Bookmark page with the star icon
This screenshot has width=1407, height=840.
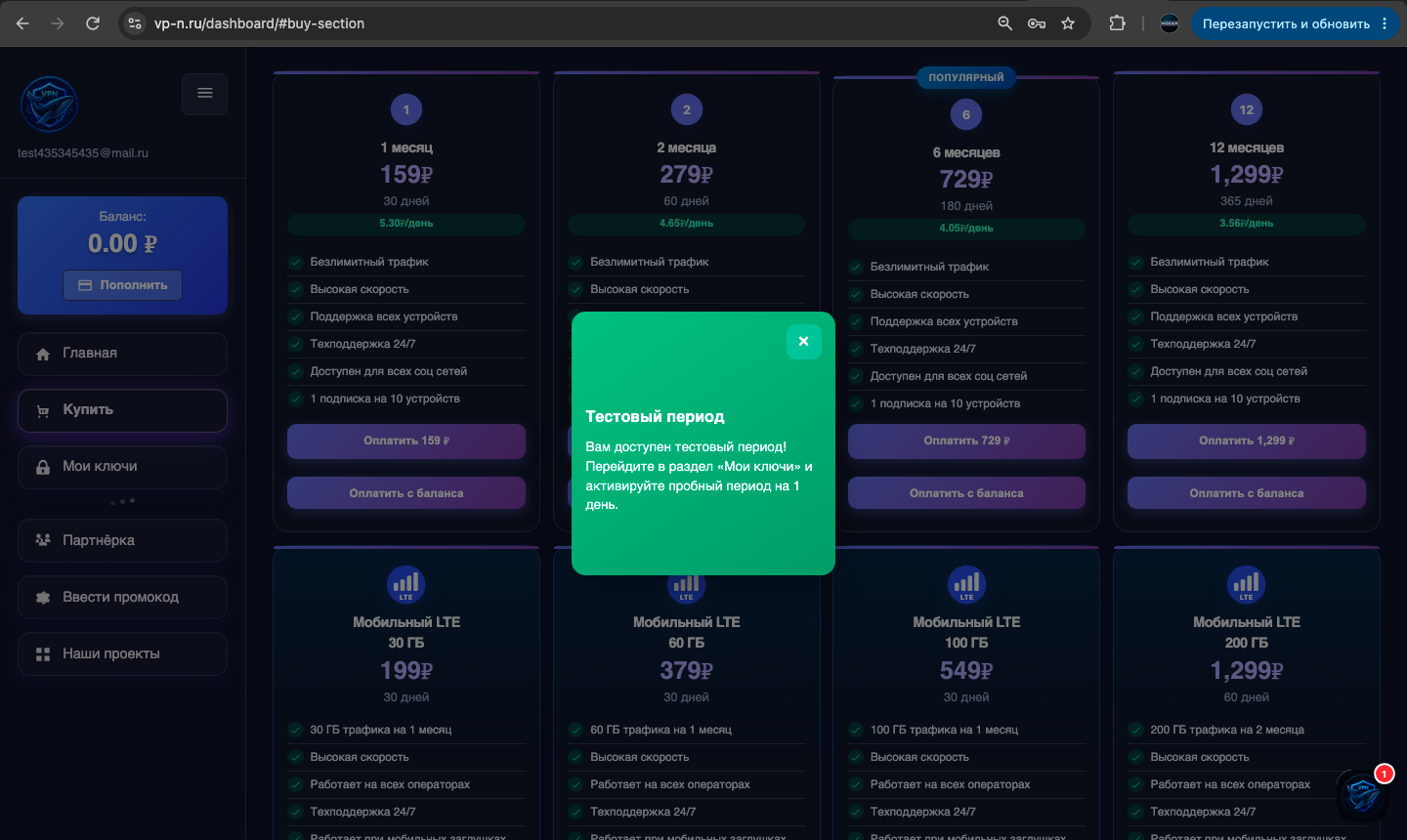1068,23
